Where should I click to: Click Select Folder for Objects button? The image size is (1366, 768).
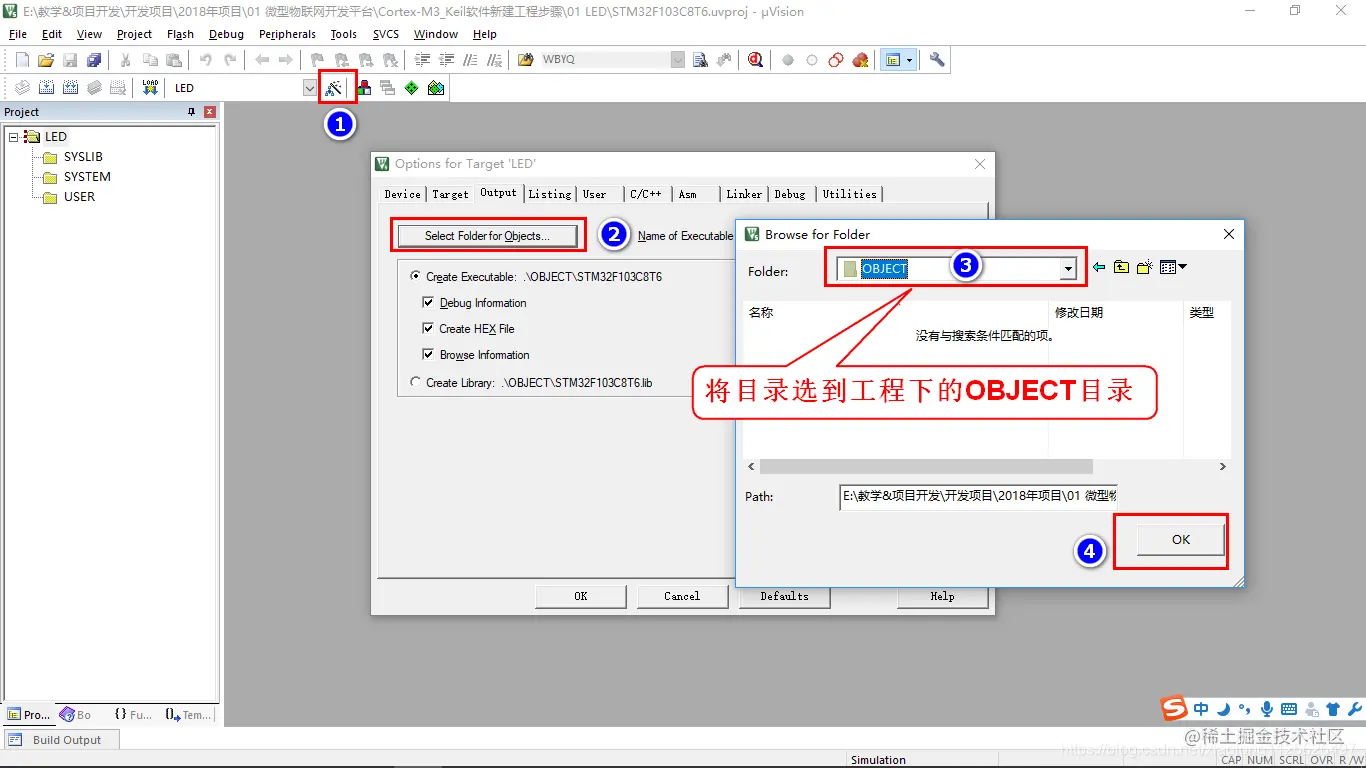coord(487,236)
